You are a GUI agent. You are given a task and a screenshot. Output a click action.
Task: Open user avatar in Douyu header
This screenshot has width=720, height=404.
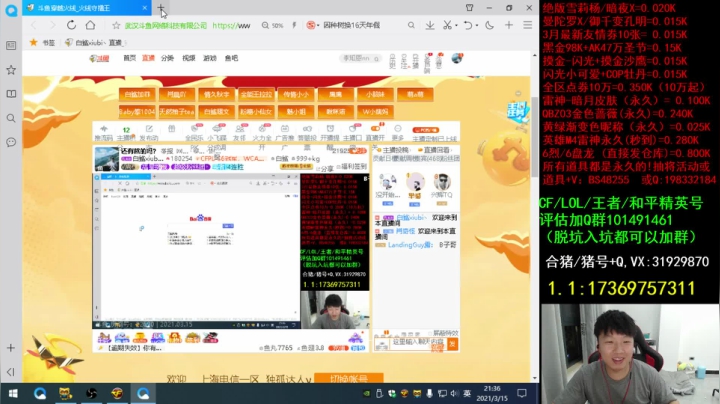coord(457,58)
